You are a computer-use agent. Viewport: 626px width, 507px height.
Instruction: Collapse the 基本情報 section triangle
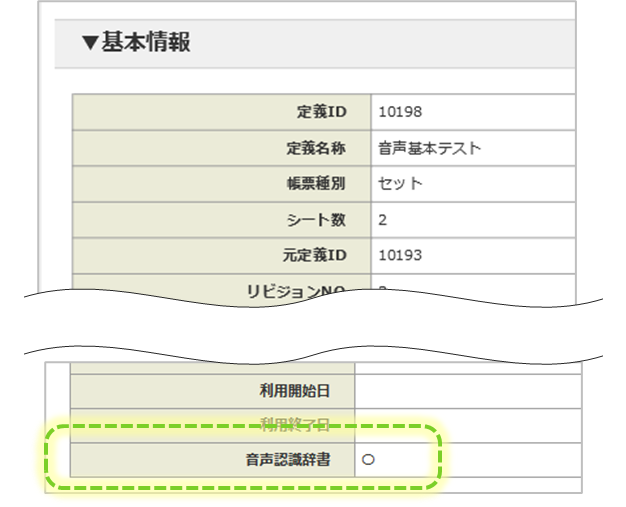(90, 42)
